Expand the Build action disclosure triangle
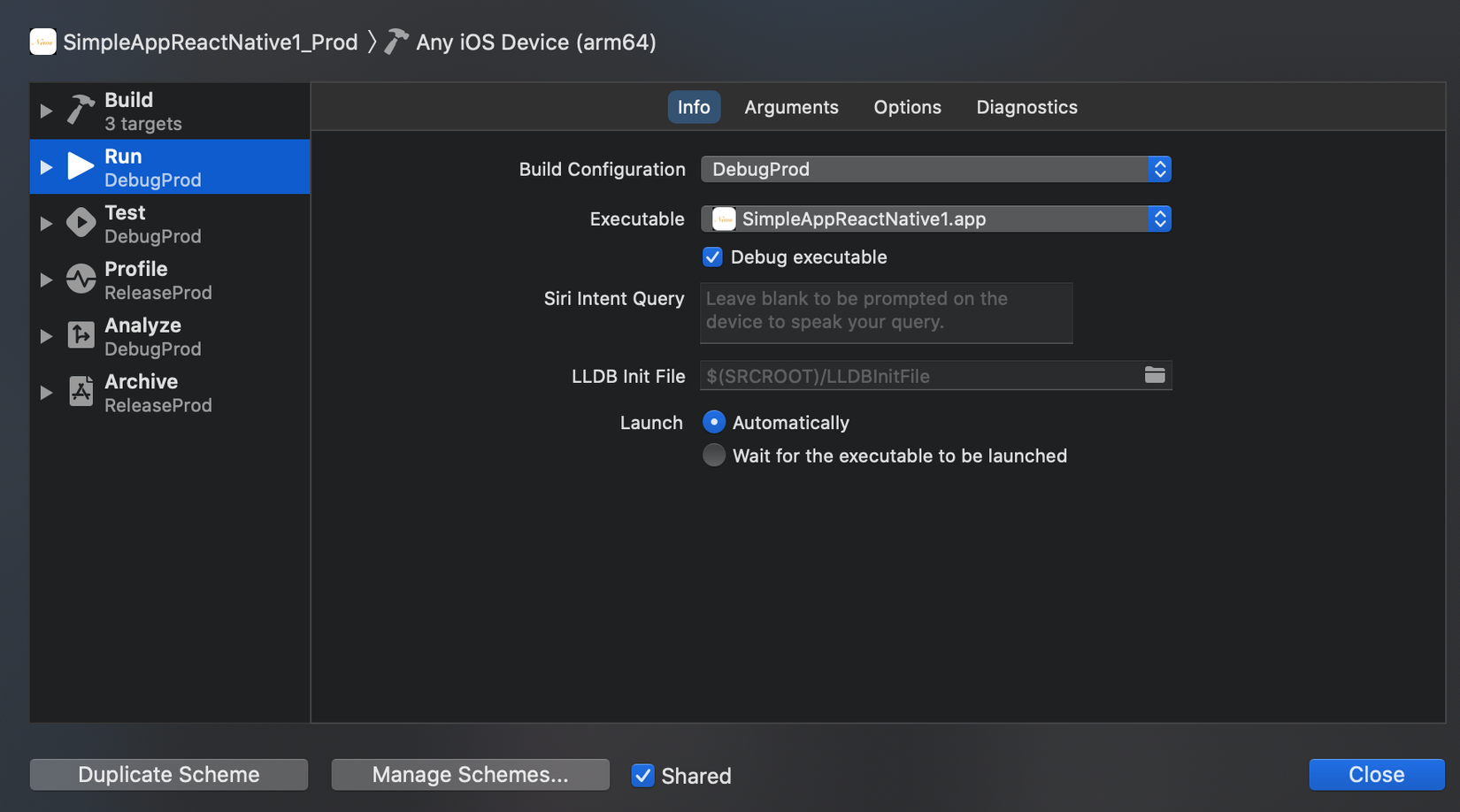 pyautogui.click(x=46, y=111)
